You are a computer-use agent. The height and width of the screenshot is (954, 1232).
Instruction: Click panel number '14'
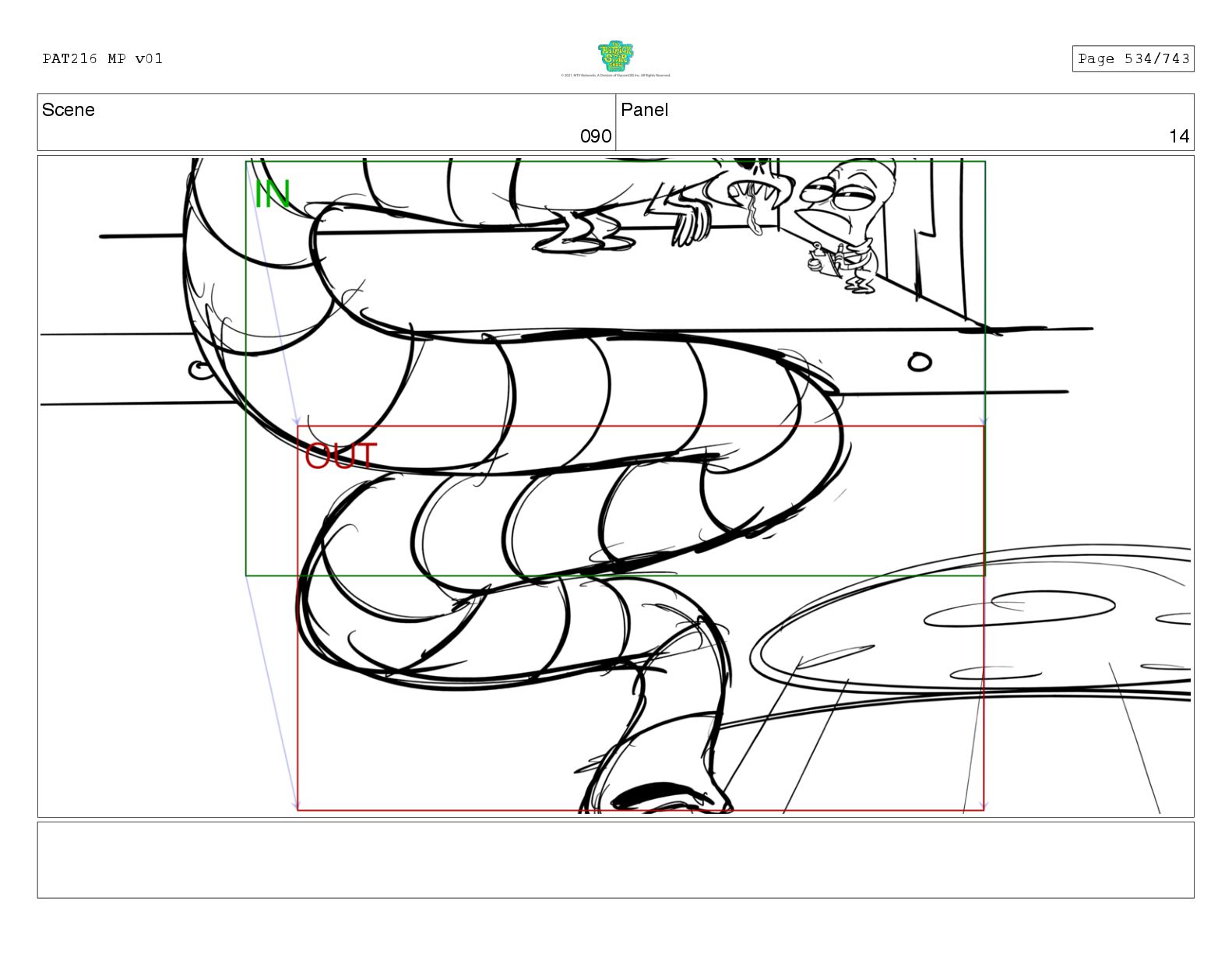[1179, 136]
